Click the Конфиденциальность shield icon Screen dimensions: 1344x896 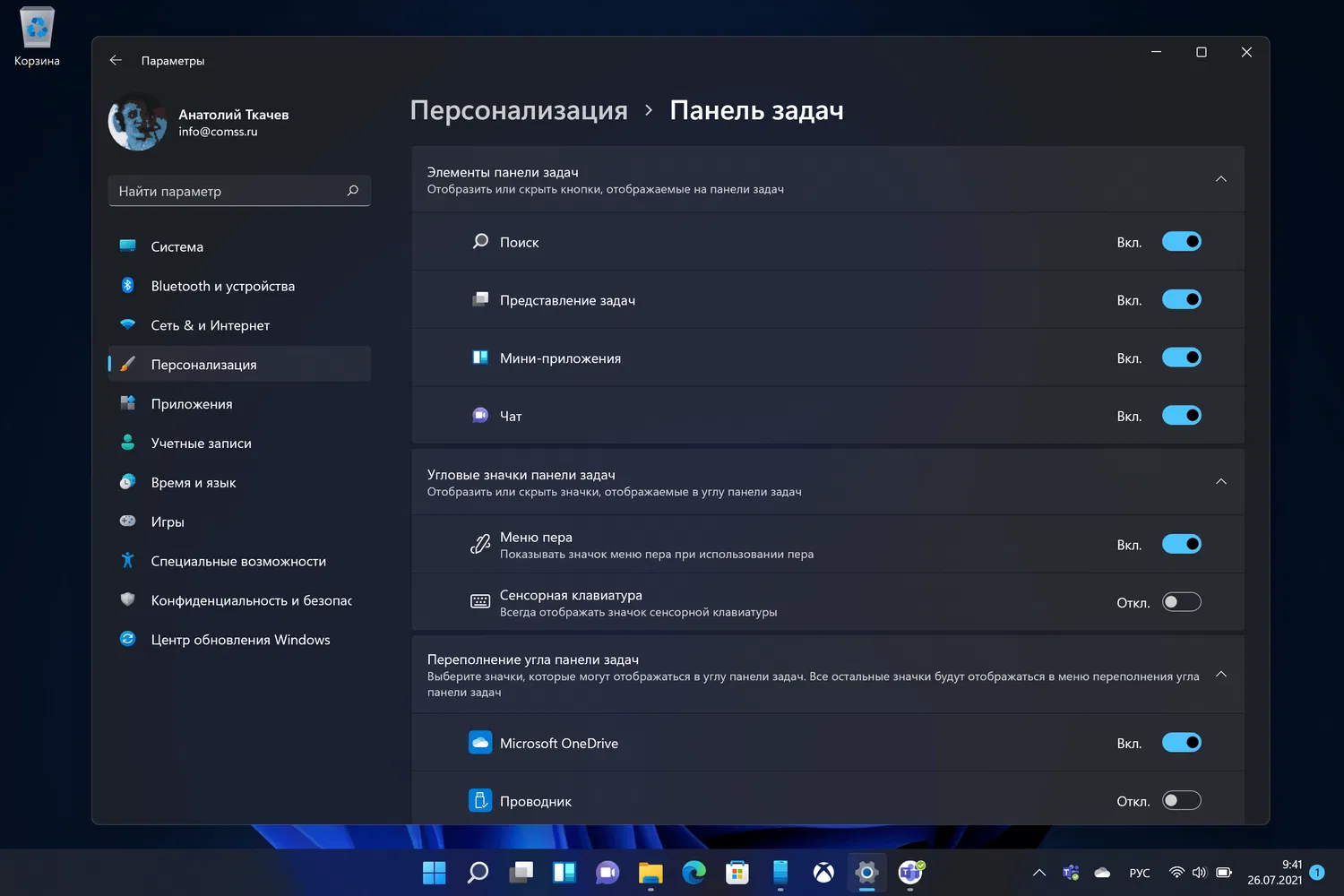[127, 599]
